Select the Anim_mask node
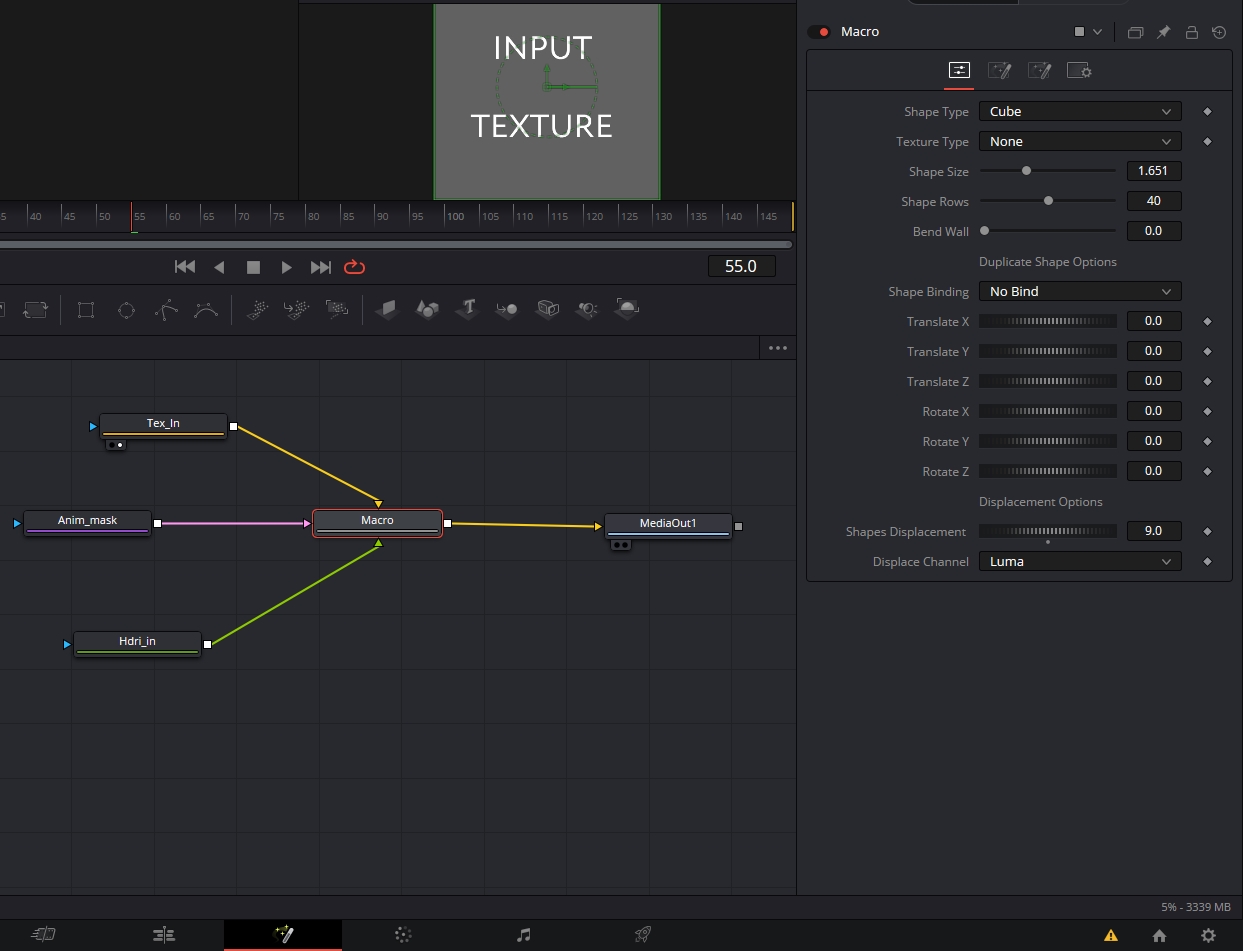The image size is (1243, 951). click(87, 523)
